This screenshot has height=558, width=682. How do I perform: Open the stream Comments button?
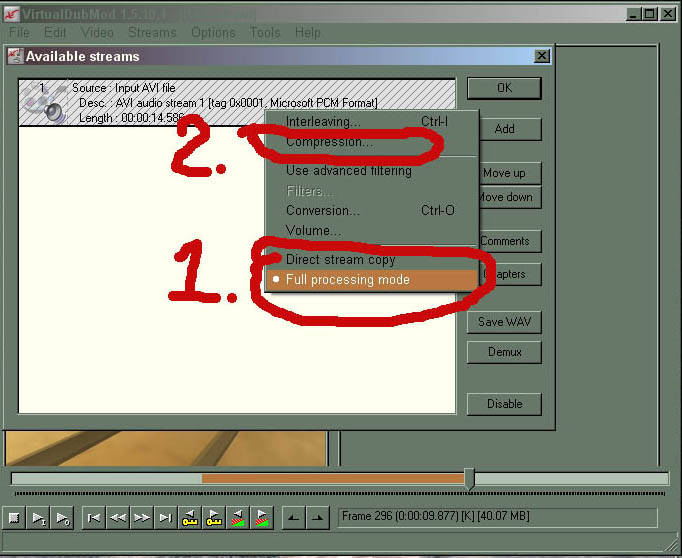pyautogui.click(x=510, y=241)
